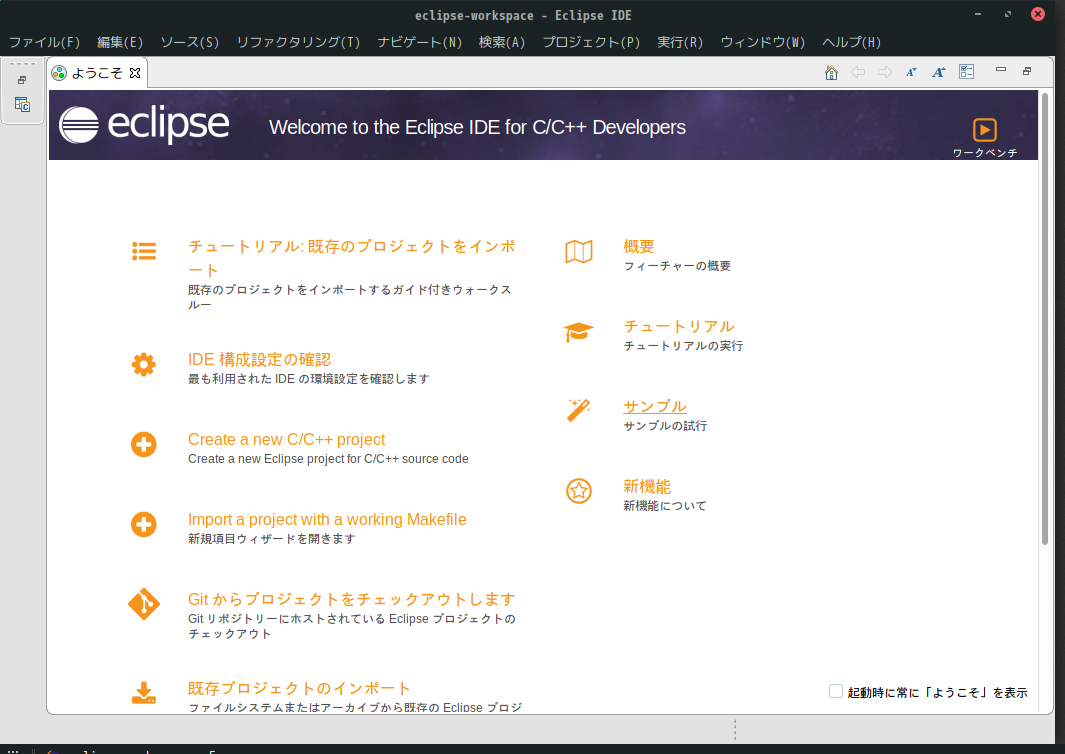Open Git からプロジェクトをチェックアウトします link
The width and height of the screenshot is (1065, 754).
click(x=352, y=599)
